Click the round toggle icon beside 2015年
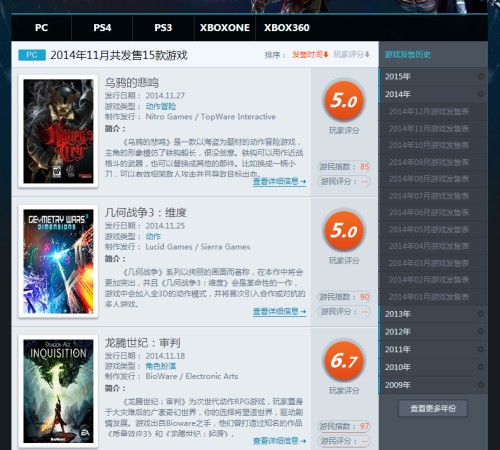 (480, 76)
